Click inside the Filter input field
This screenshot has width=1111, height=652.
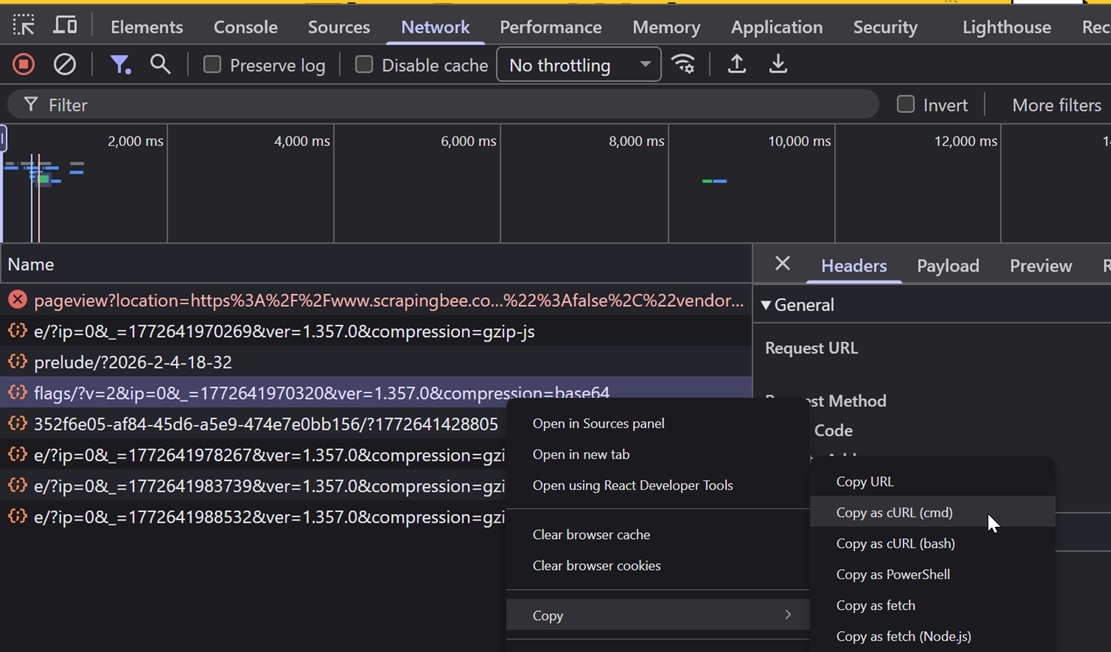pyautogui.click(x=300, y=104)
